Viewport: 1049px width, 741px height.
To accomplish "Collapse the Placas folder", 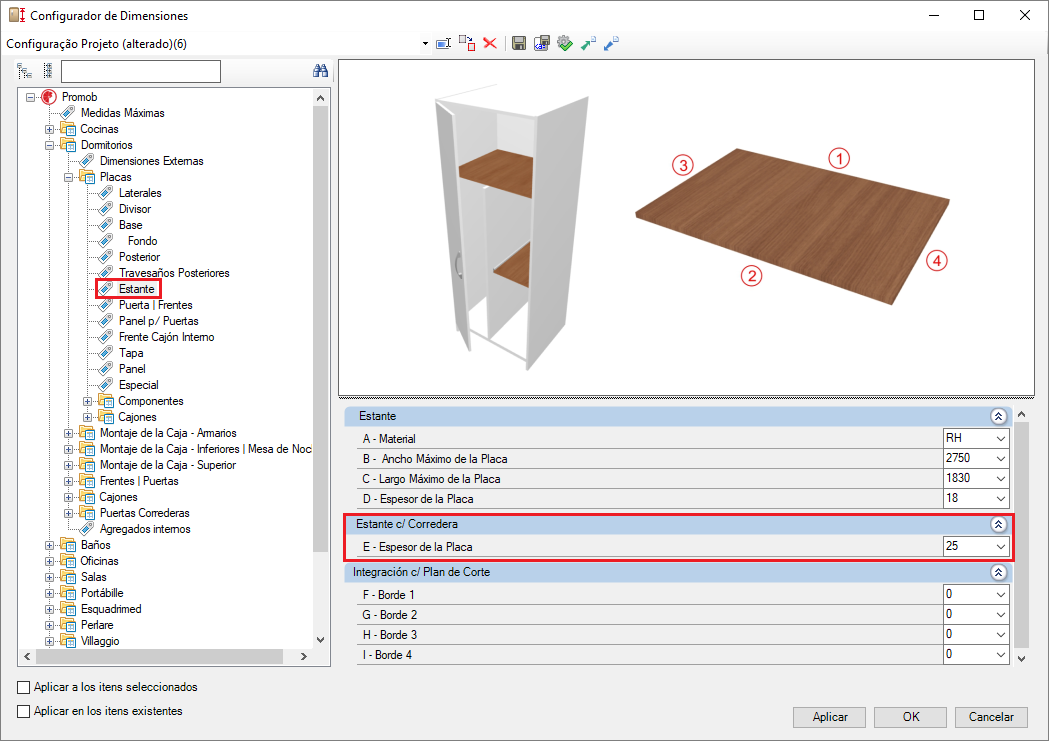I will (x=68, y=177).
